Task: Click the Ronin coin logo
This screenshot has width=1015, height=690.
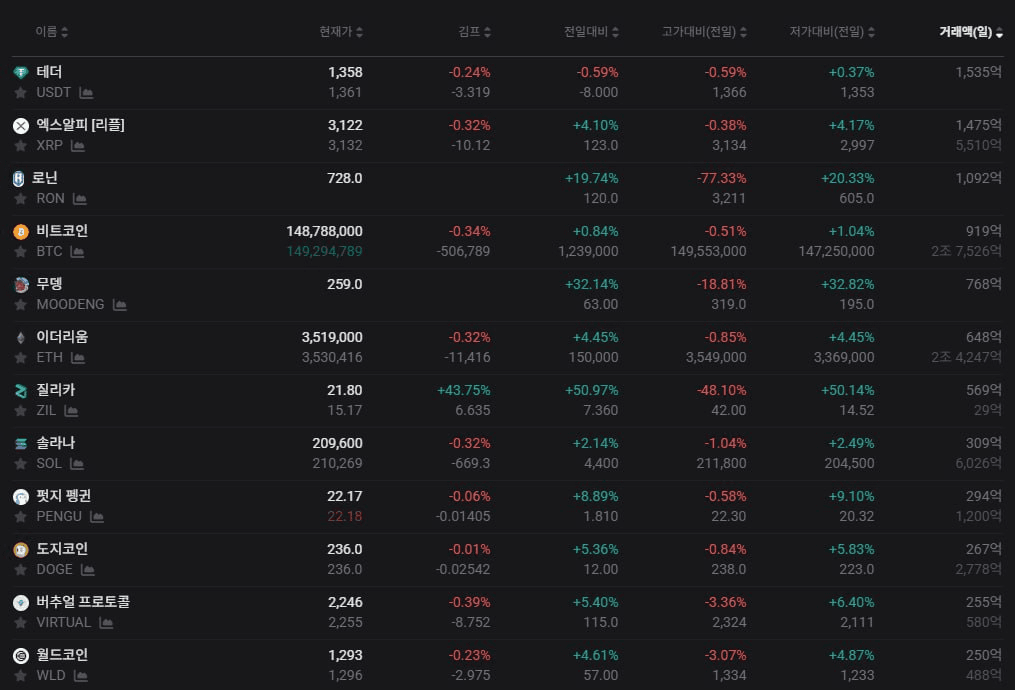Action: (19, 179)
